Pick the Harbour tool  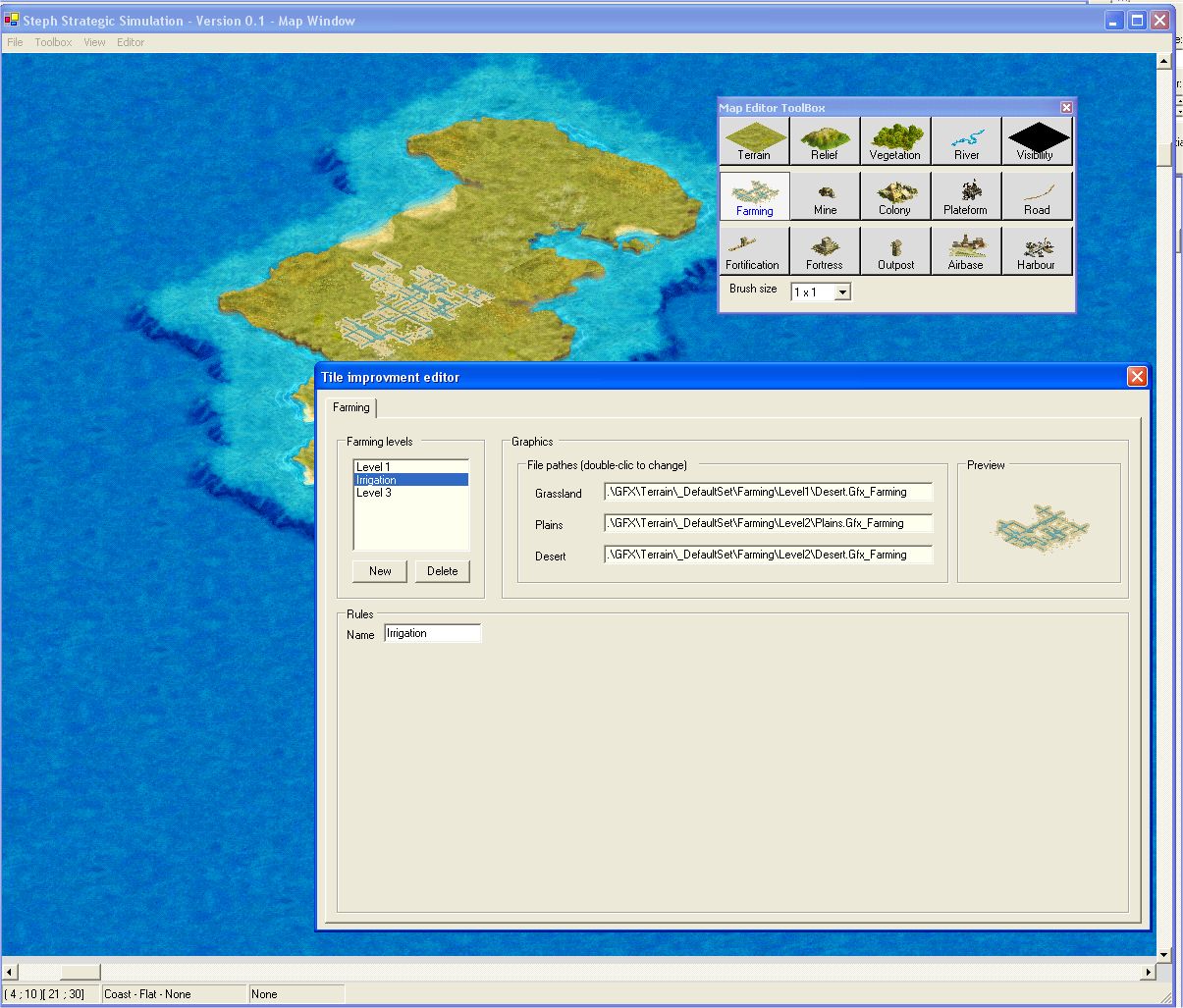(x=1037, y=250)
